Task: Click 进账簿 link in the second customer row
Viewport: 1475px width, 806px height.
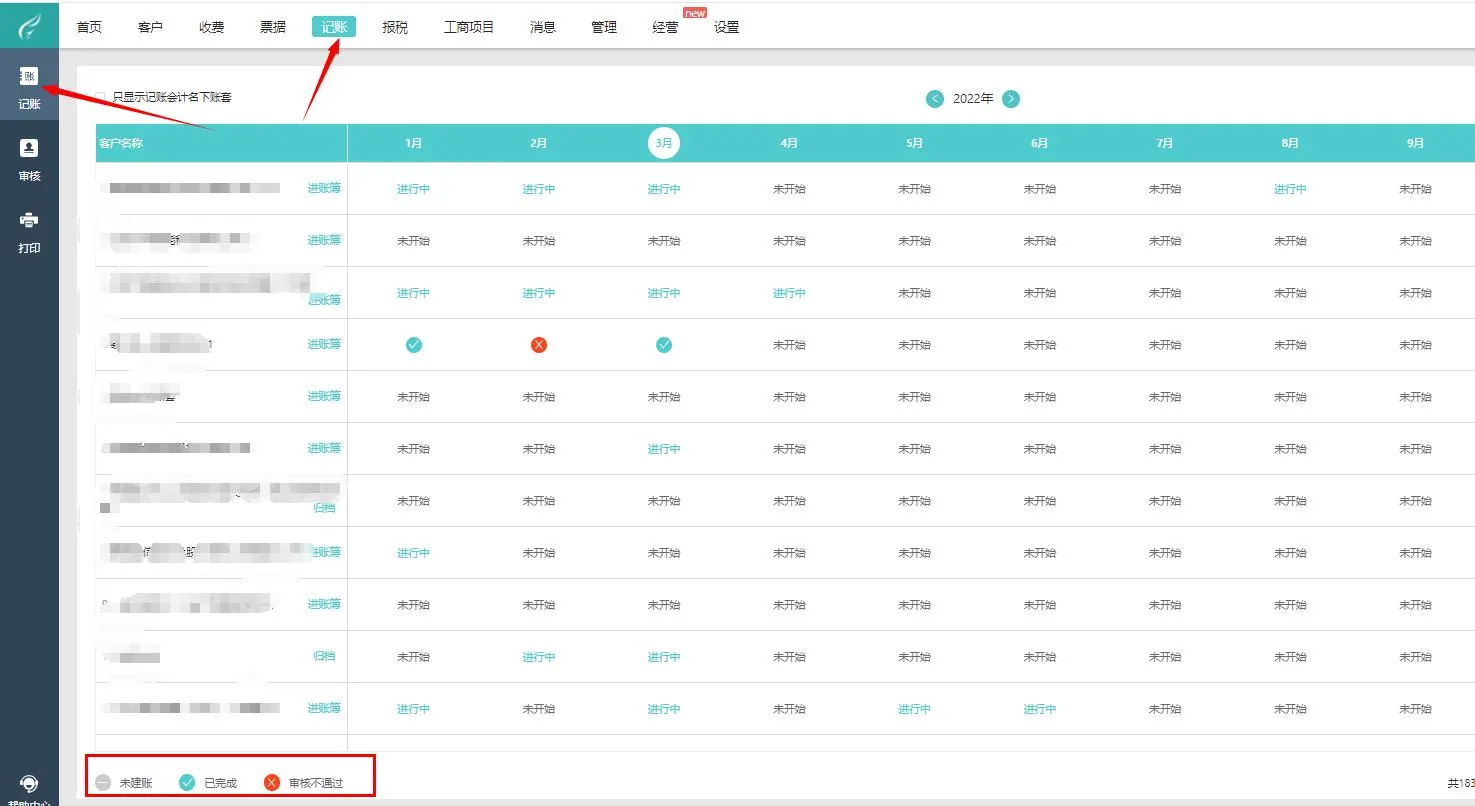Action: 324,240
